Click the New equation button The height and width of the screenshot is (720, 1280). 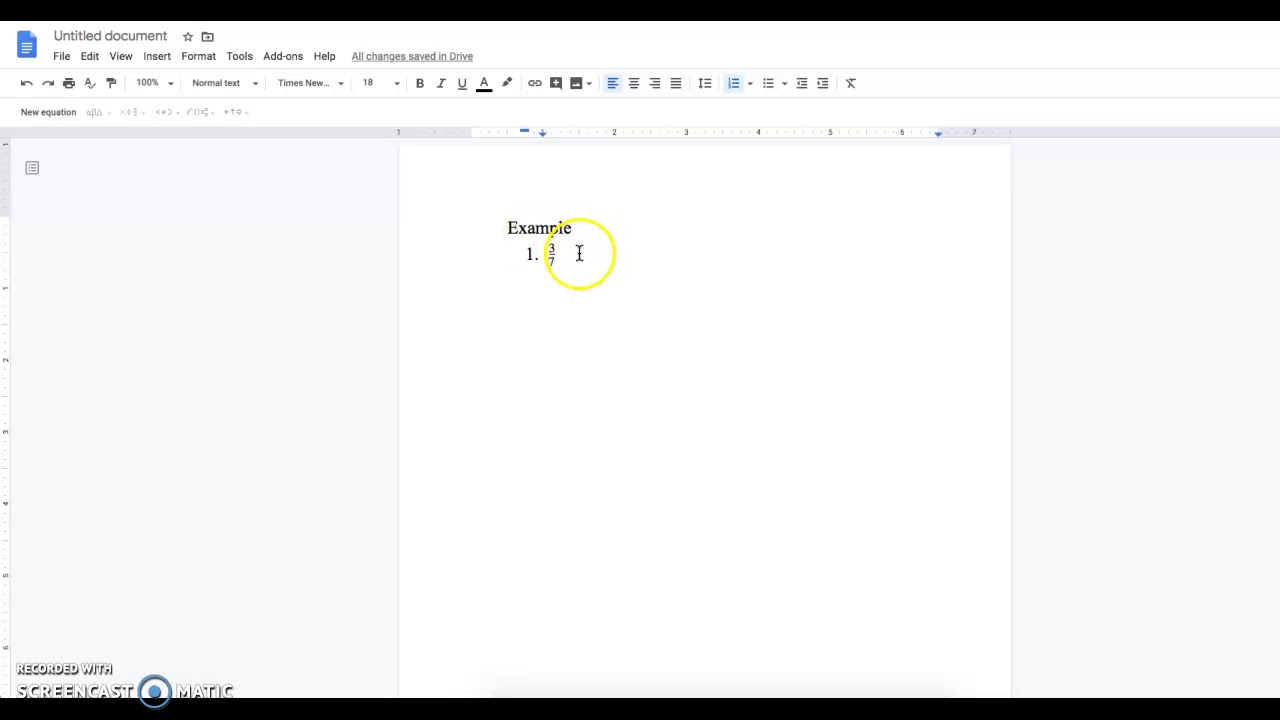point(48,112)
